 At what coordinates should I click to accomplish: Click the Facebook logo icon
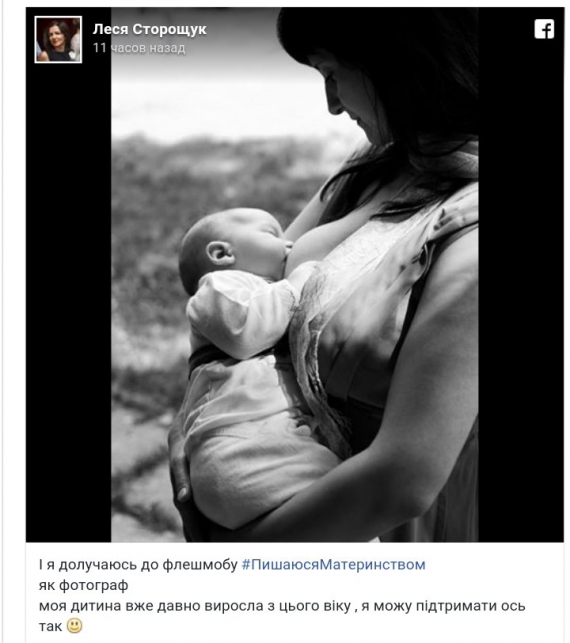tap(544, 29)
